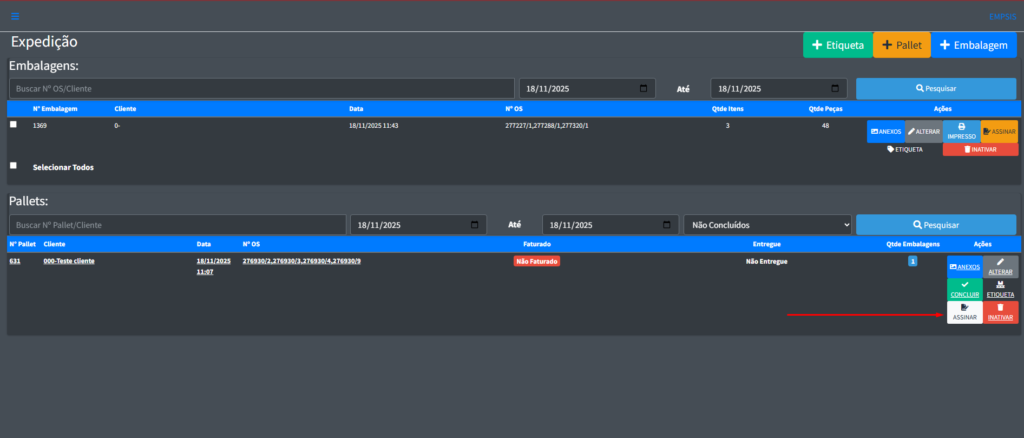Click ALTERAR pencil button for embalagem 1369
1024x438 pixels.
[923, 131]
